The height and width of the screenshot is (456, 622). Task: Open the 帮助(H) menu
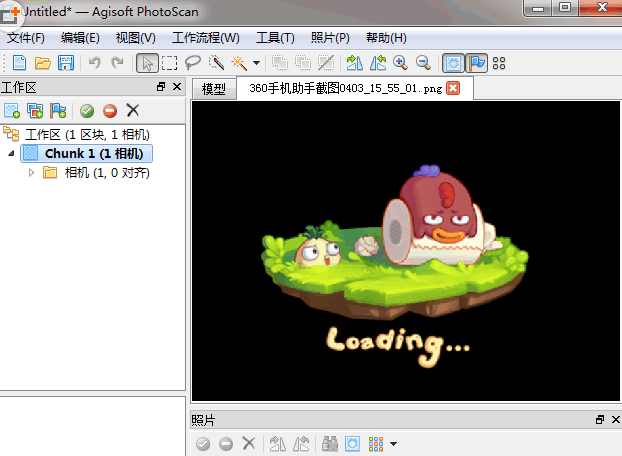pyautogui.click(x=386, y=38)
